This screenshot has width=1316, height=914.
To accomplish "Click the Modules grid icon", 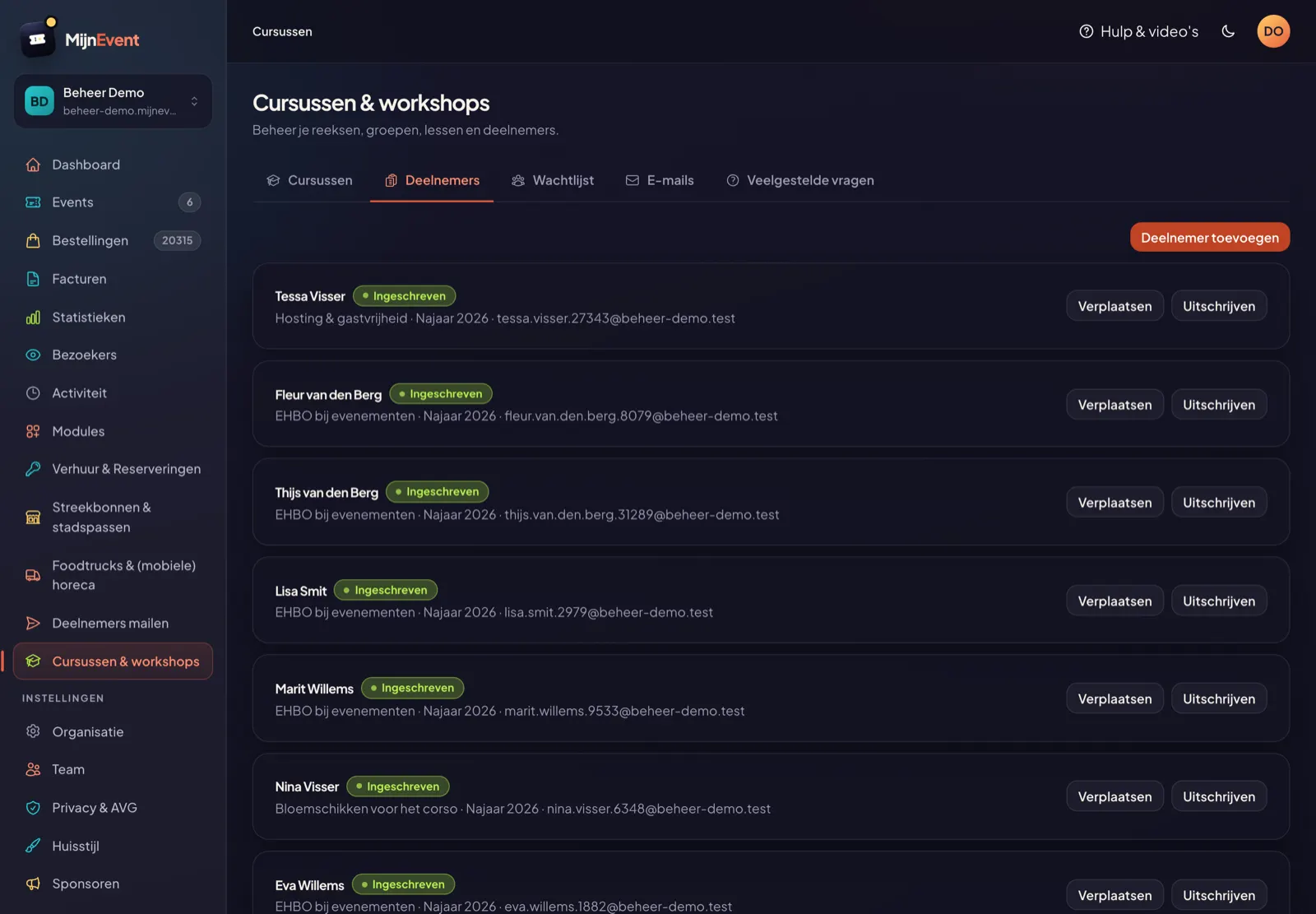I will [x=33, y=431].
